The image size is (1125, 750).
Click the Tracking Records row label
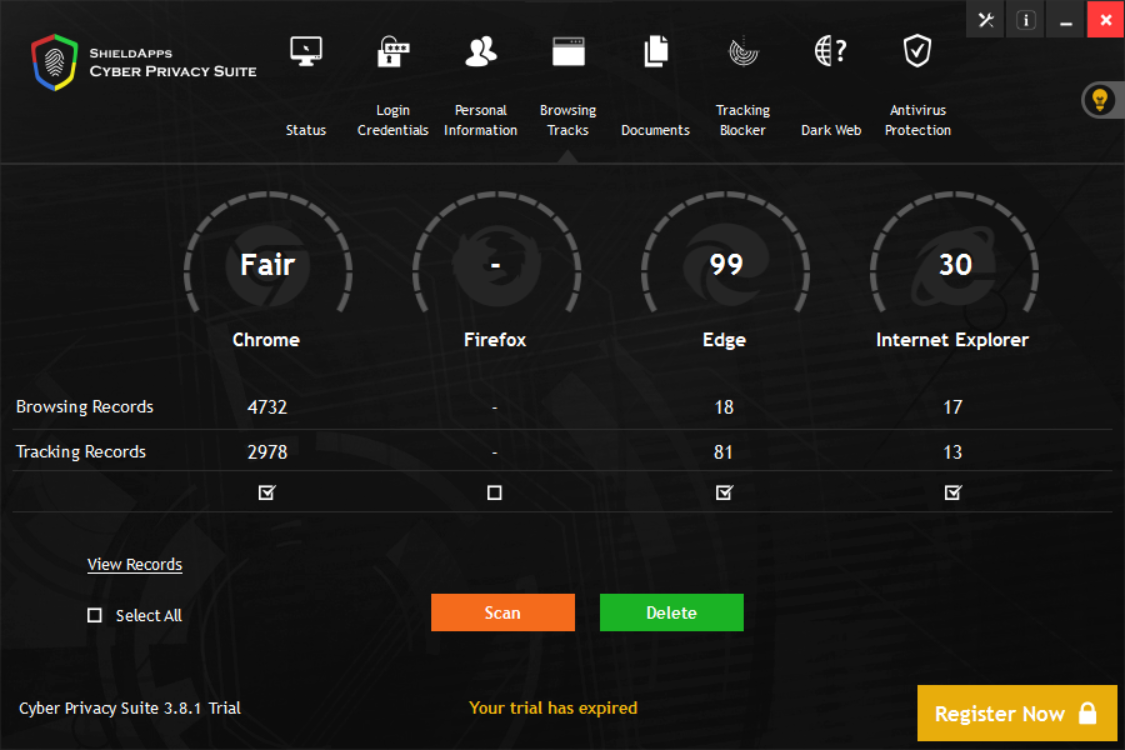81,451
